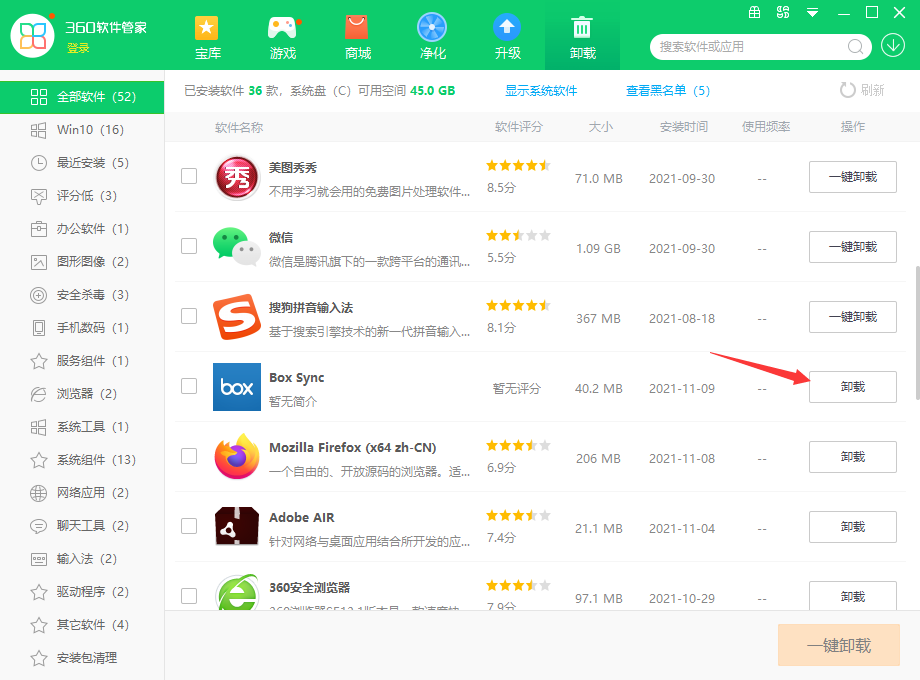Viewport: 920px width, 680px height.
Task: Click 显示系统软件 link
Action: tap(541, 91)
